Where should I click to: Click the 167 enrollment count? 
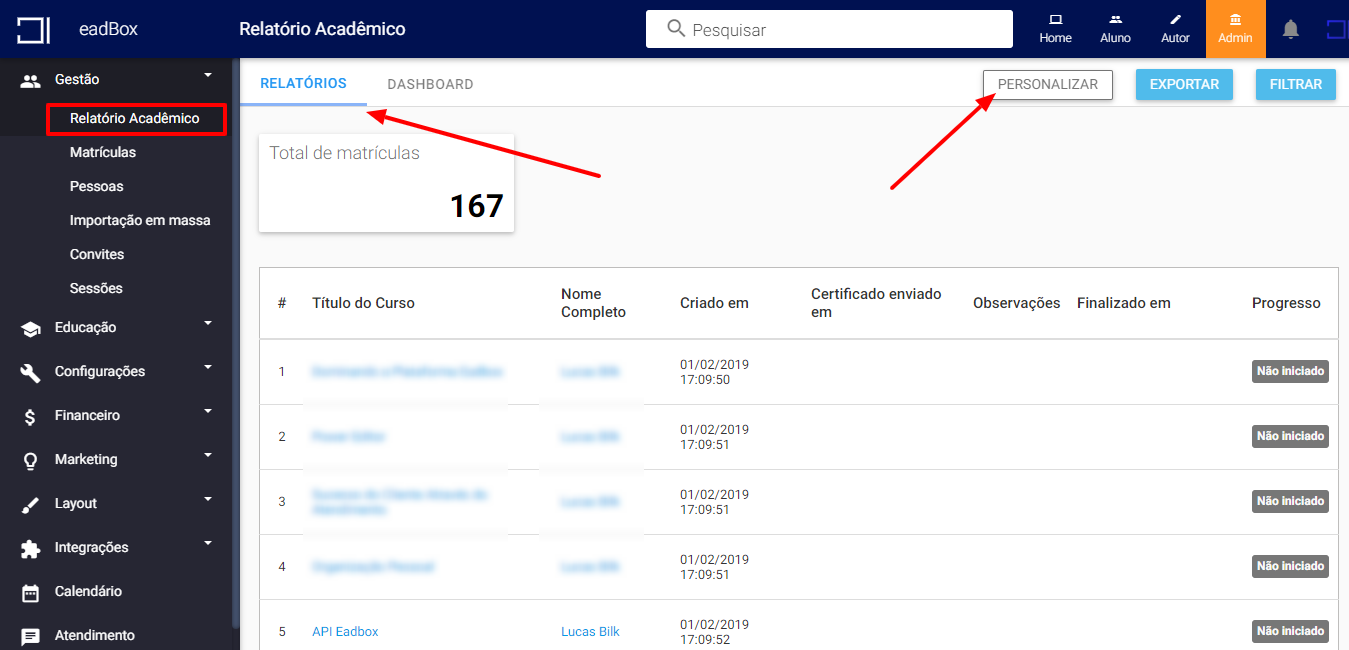click(476, 206)
